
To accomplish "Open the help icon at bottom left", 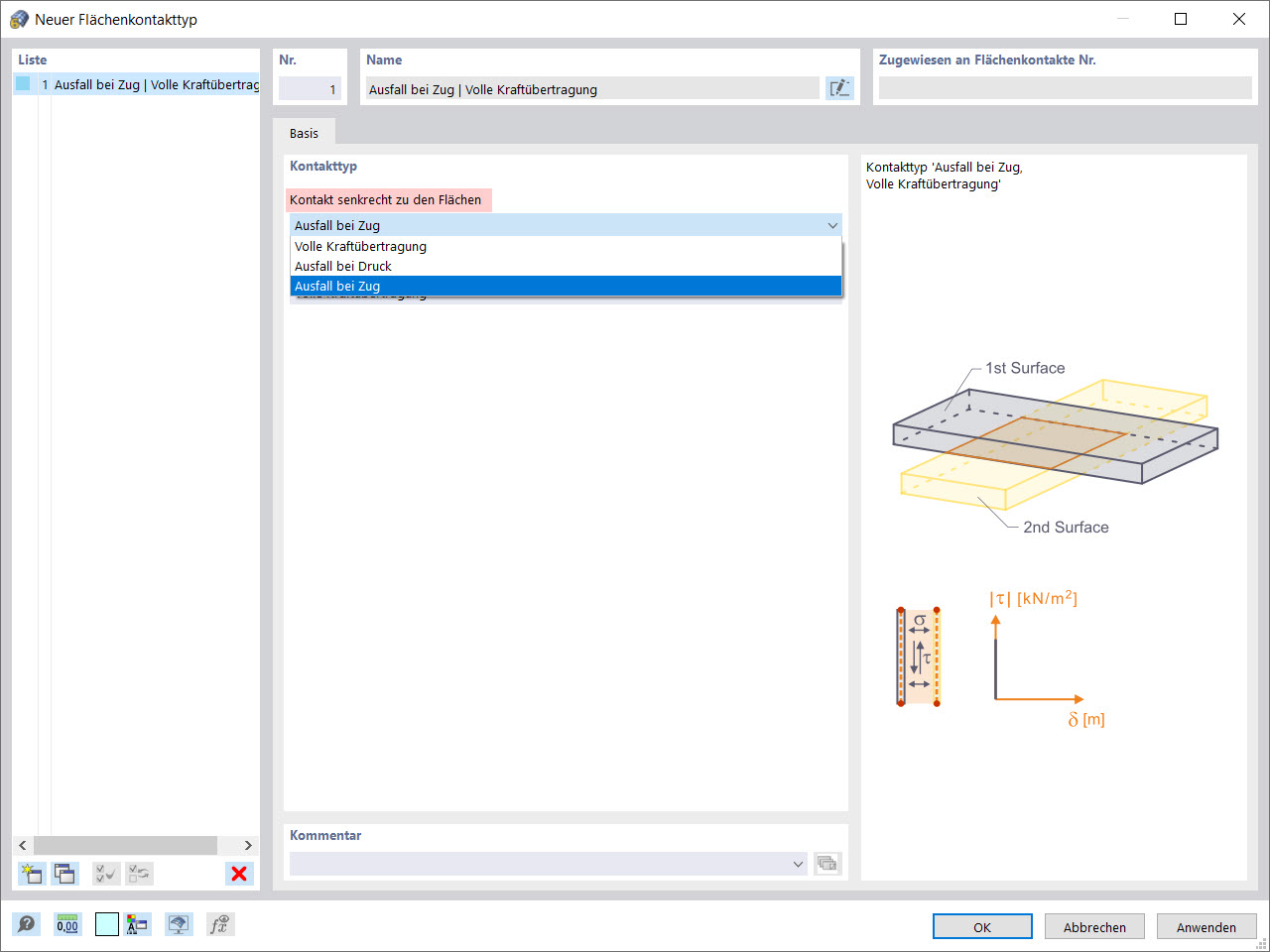I will tap(27, 924).
